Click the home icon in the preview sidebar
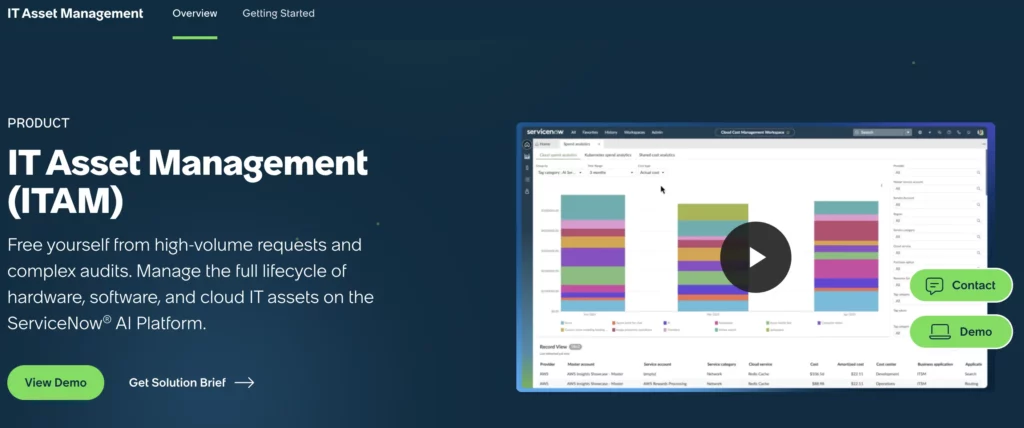Viewport: 1024px width, 428px height. click(527, 144)
